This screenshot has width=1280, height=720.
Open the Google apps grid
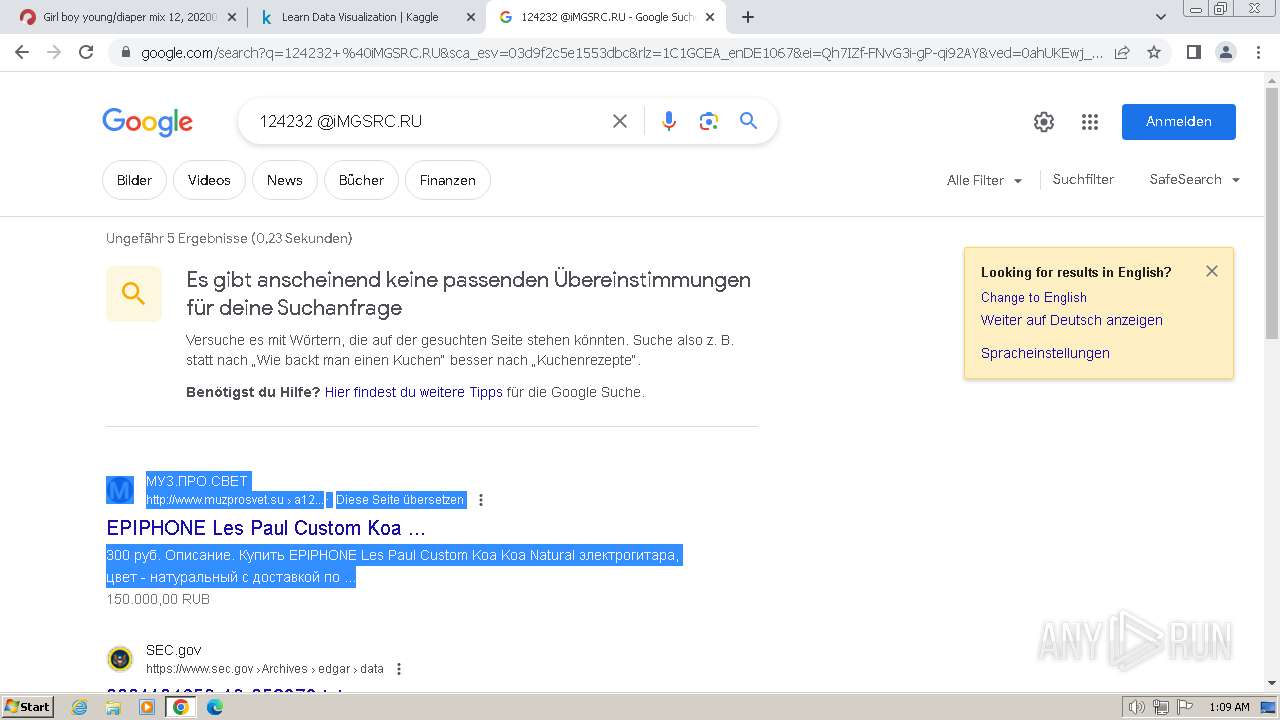tap(1090, 122)
